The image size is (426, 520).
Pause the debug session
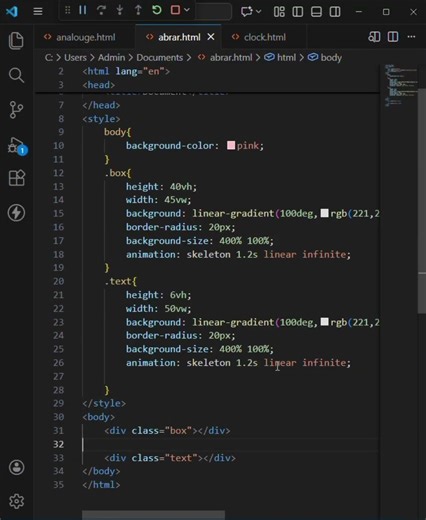(x=83, y=10)
